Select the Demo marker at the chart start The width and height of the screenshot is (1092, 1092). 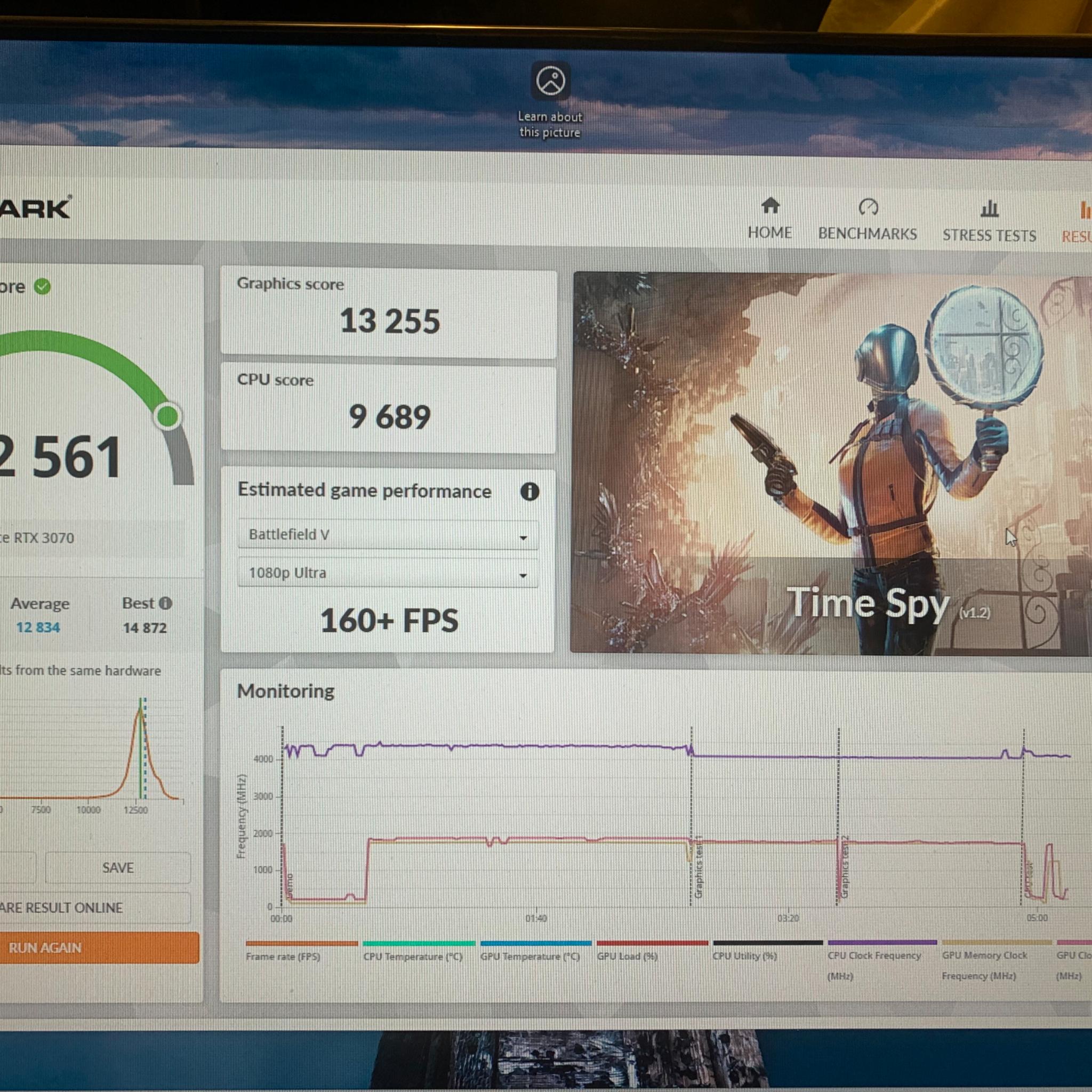[x=290, y=886]
